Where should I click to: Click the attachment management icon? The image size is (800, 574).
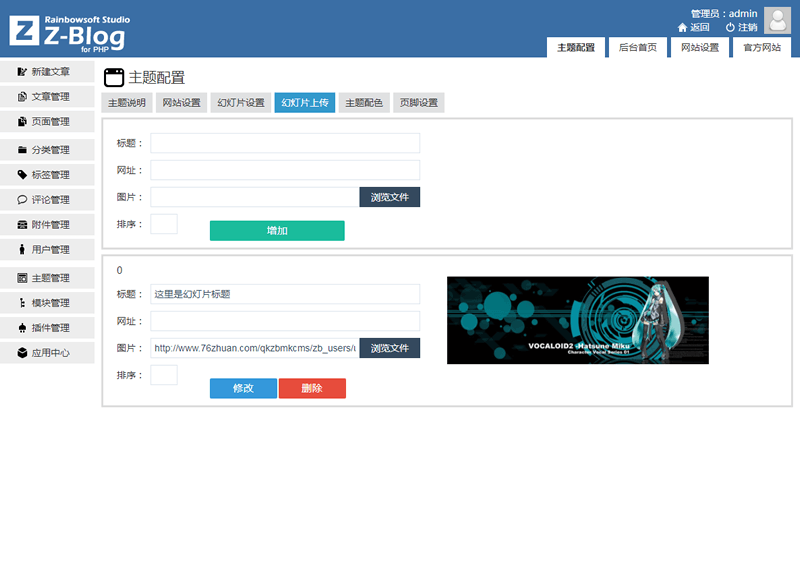pyautogui.click(x=22, y=225)
